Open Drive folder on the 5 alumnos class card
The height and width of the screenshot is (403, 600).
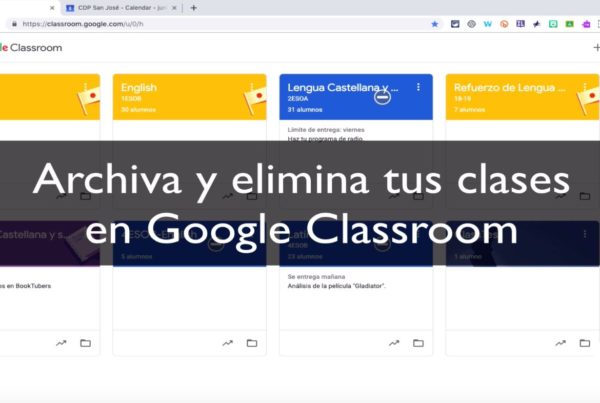[x=252, y=343]
